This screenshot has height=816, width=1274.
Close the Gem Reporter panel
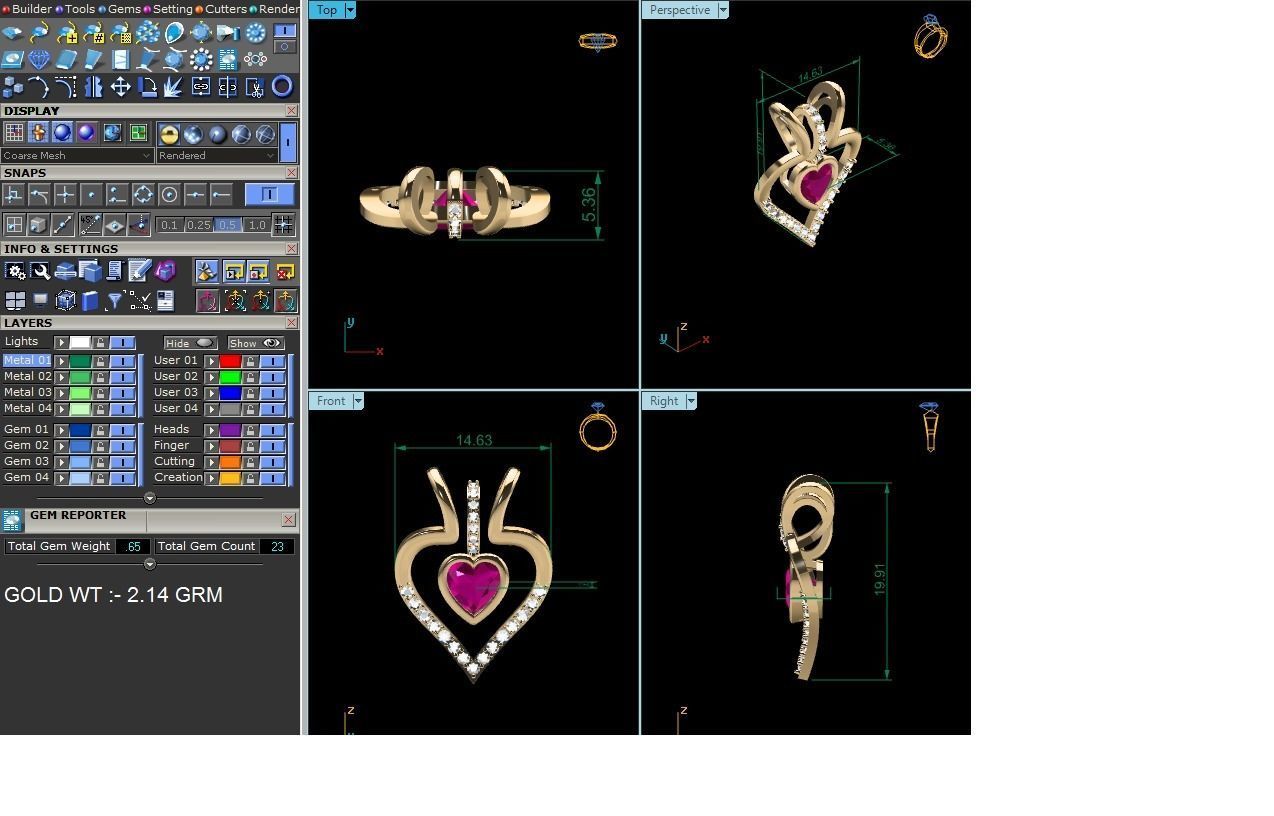[x=288, y=519]
